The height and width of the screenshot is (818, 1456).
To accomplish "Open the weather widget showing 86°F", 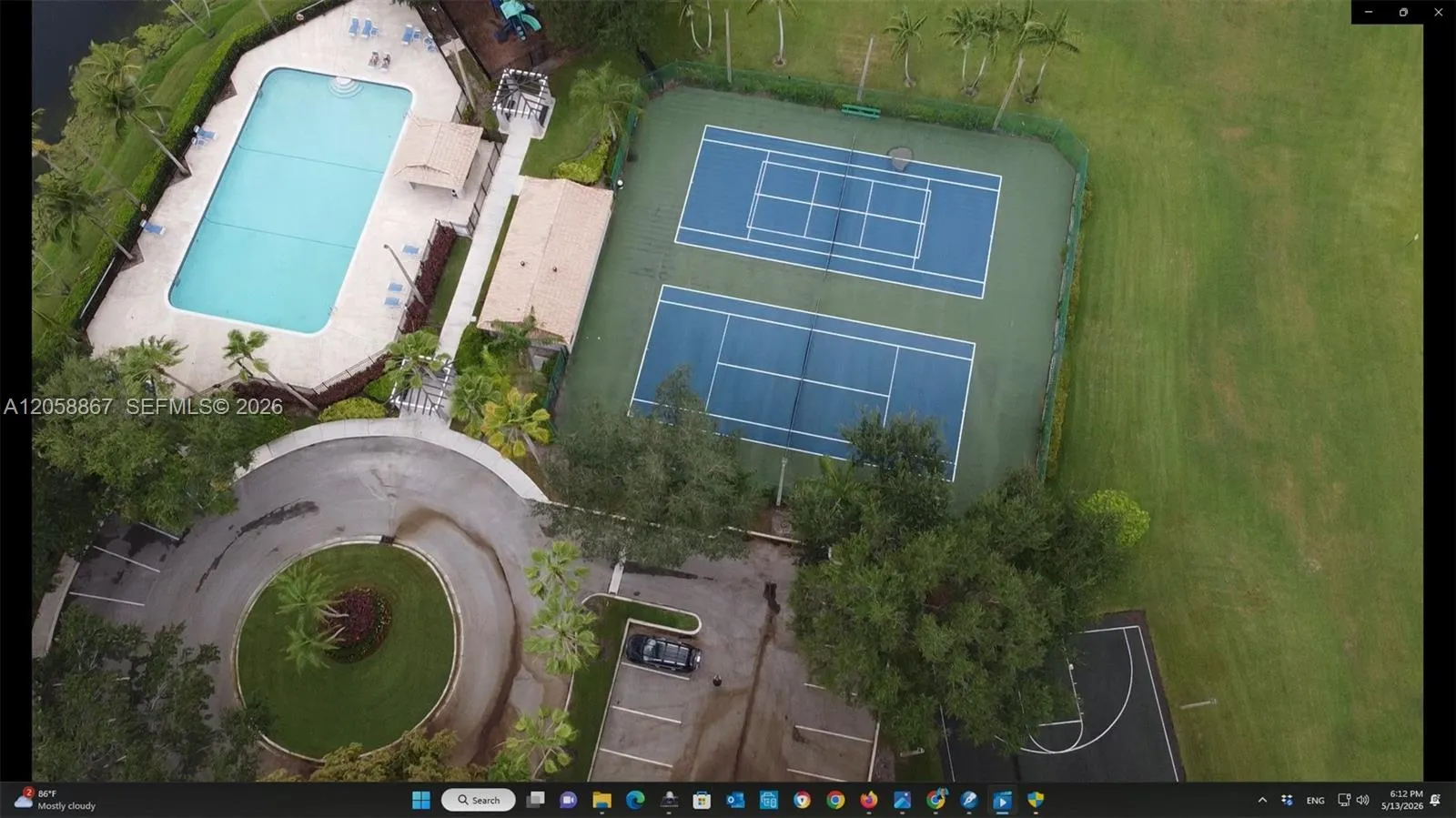I will [x=55, y=800].
